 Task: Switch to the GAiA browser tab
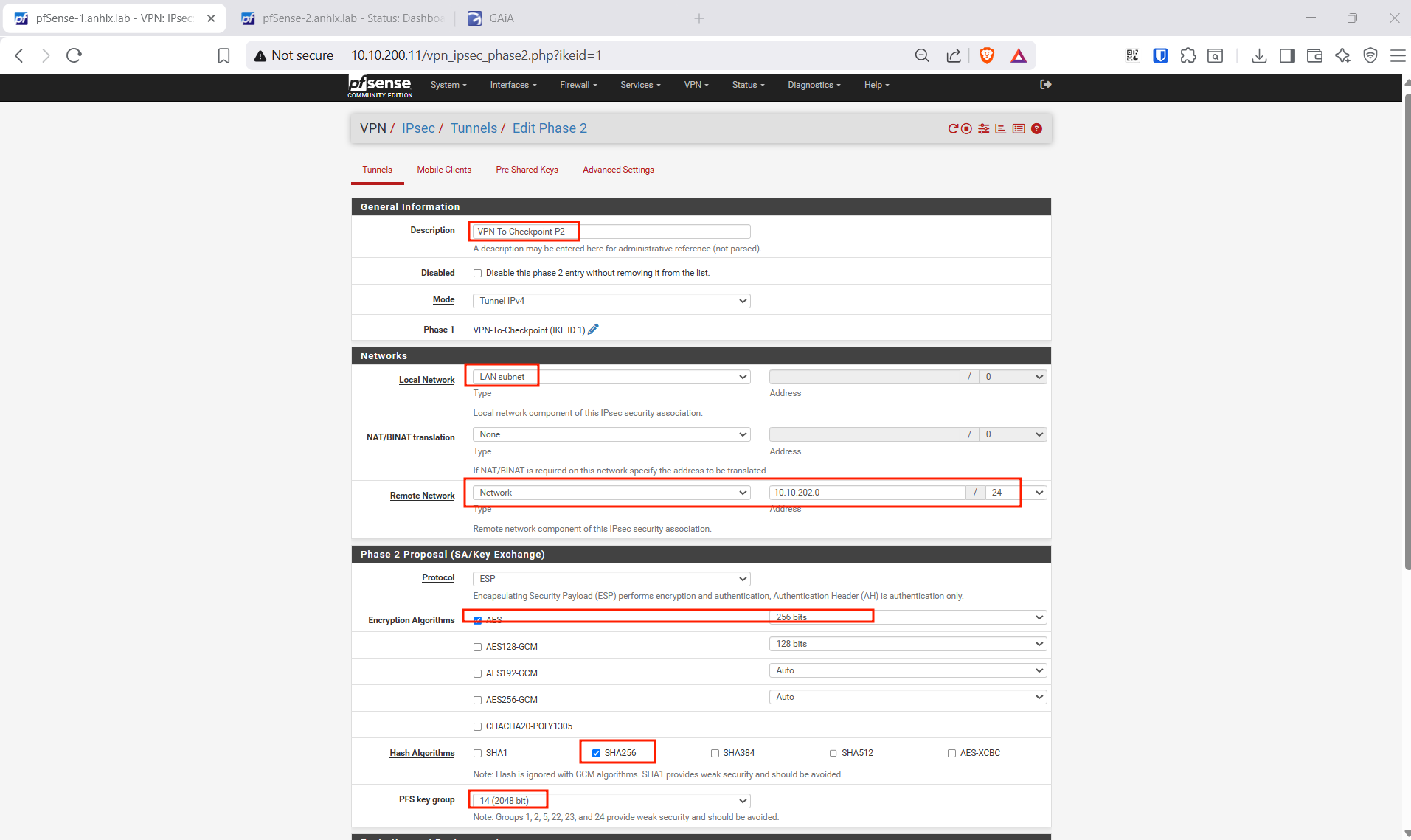pos(501,18)
